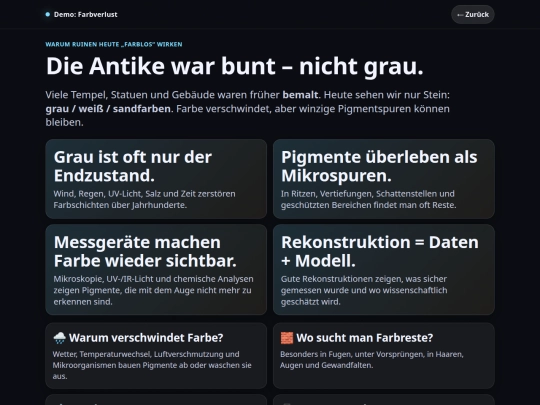Click the rain cloud emoji icon
Viewport: 540px width, 405px height.
click(x=60, y=338)
